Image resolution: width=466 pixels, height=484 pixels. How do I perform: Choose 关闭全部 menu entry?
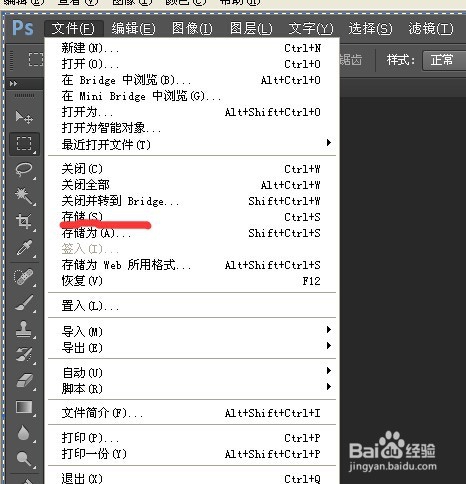pos(192,185)
